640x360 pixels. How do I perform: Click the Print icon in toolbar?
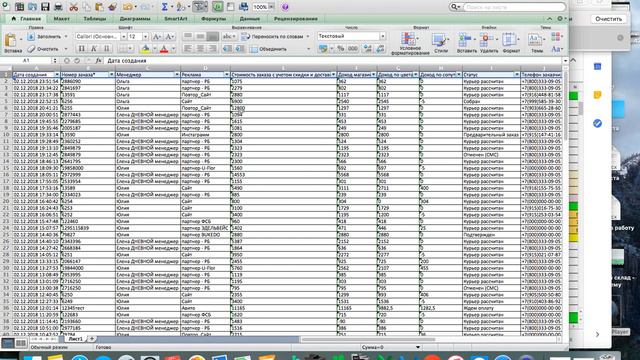pos(58,7)
